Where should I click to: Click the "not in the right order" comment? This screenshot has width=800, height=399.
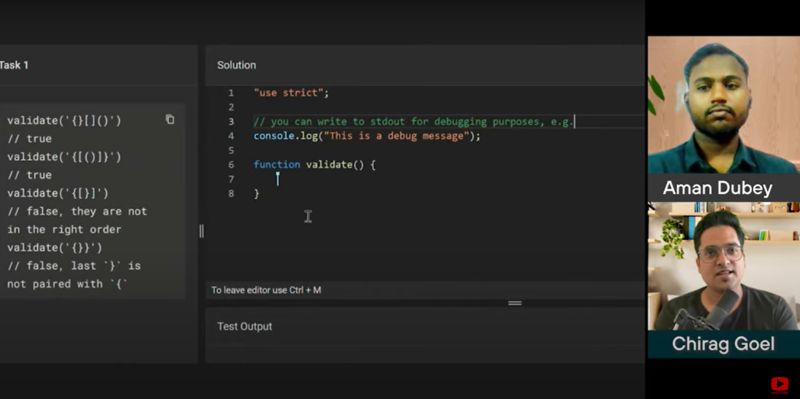tap(77, 220)
